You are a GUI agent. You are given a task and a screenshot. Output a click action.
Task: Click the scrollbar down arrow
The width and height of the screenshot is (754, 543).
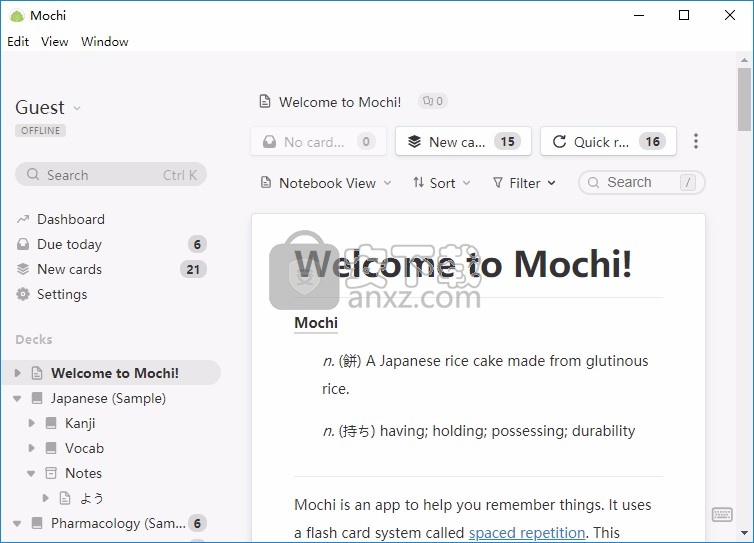pos(744,533)
